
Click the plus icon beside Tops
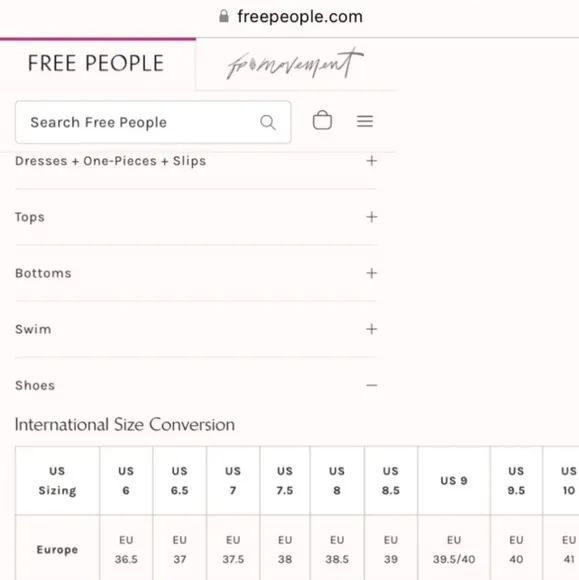pyautogui.click(x=372, y=217)
